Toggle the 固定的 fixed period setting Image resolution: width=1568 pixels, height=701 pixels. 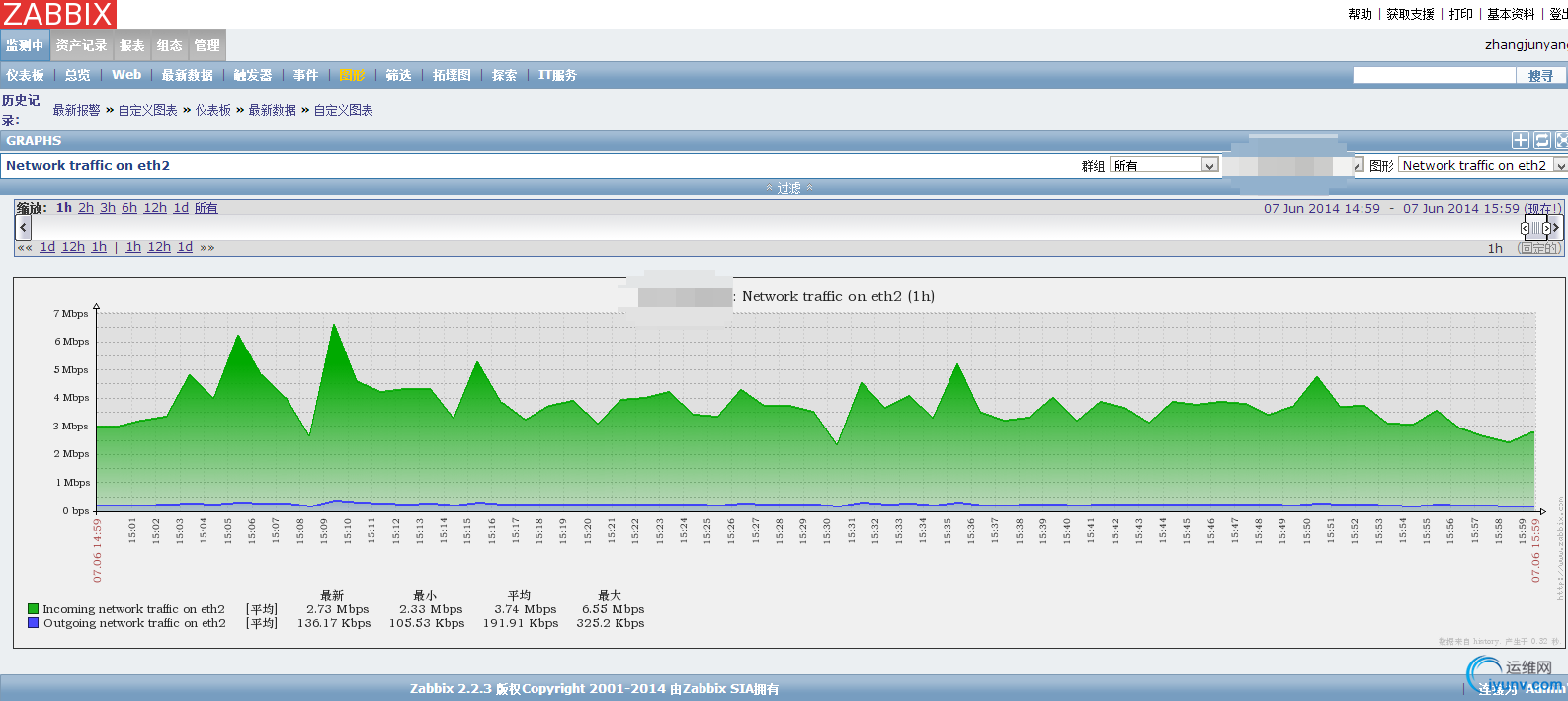pyautogui.click(x=1539, y=248)
